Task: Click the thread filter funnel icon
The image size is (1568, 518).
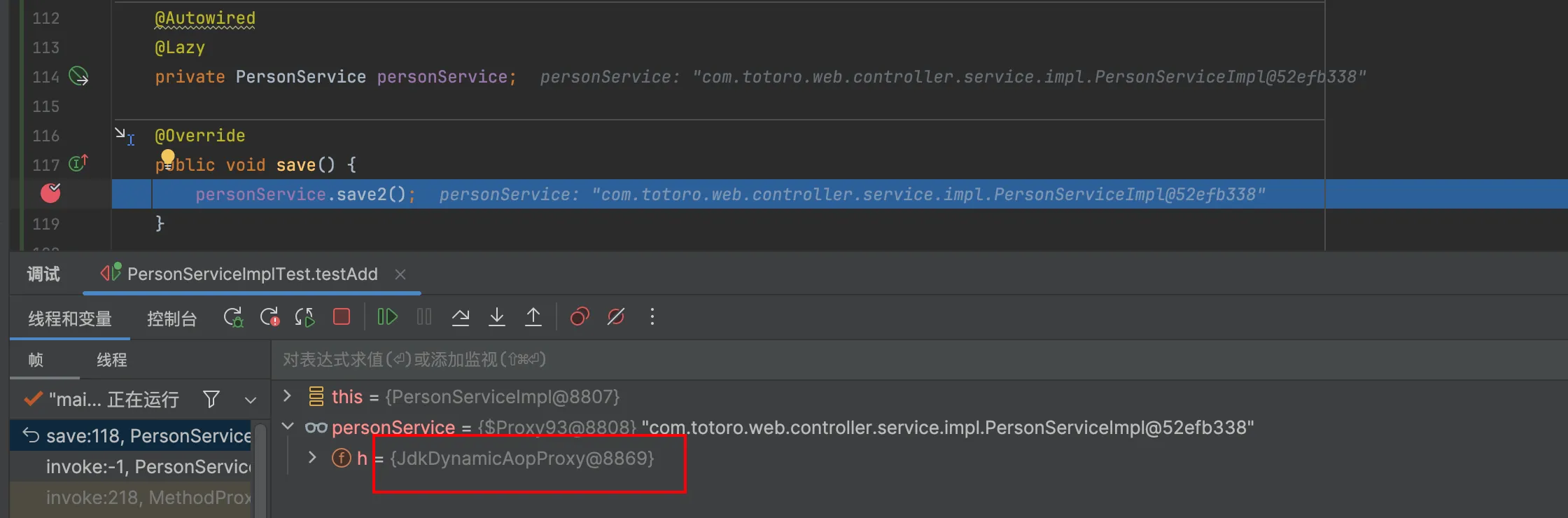Action: point(211,400)
